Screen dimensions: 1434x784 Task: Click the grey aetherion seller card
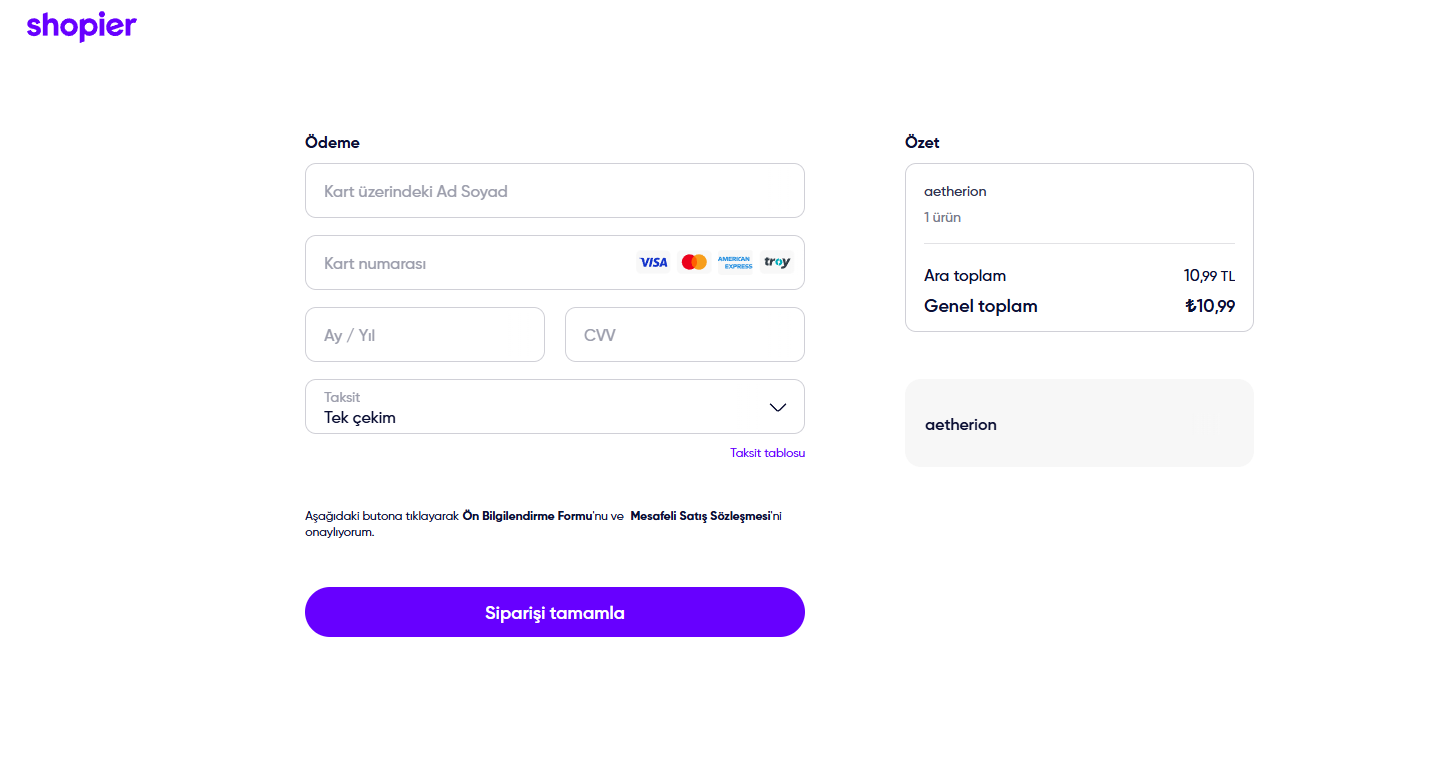tap(1078, 423)
